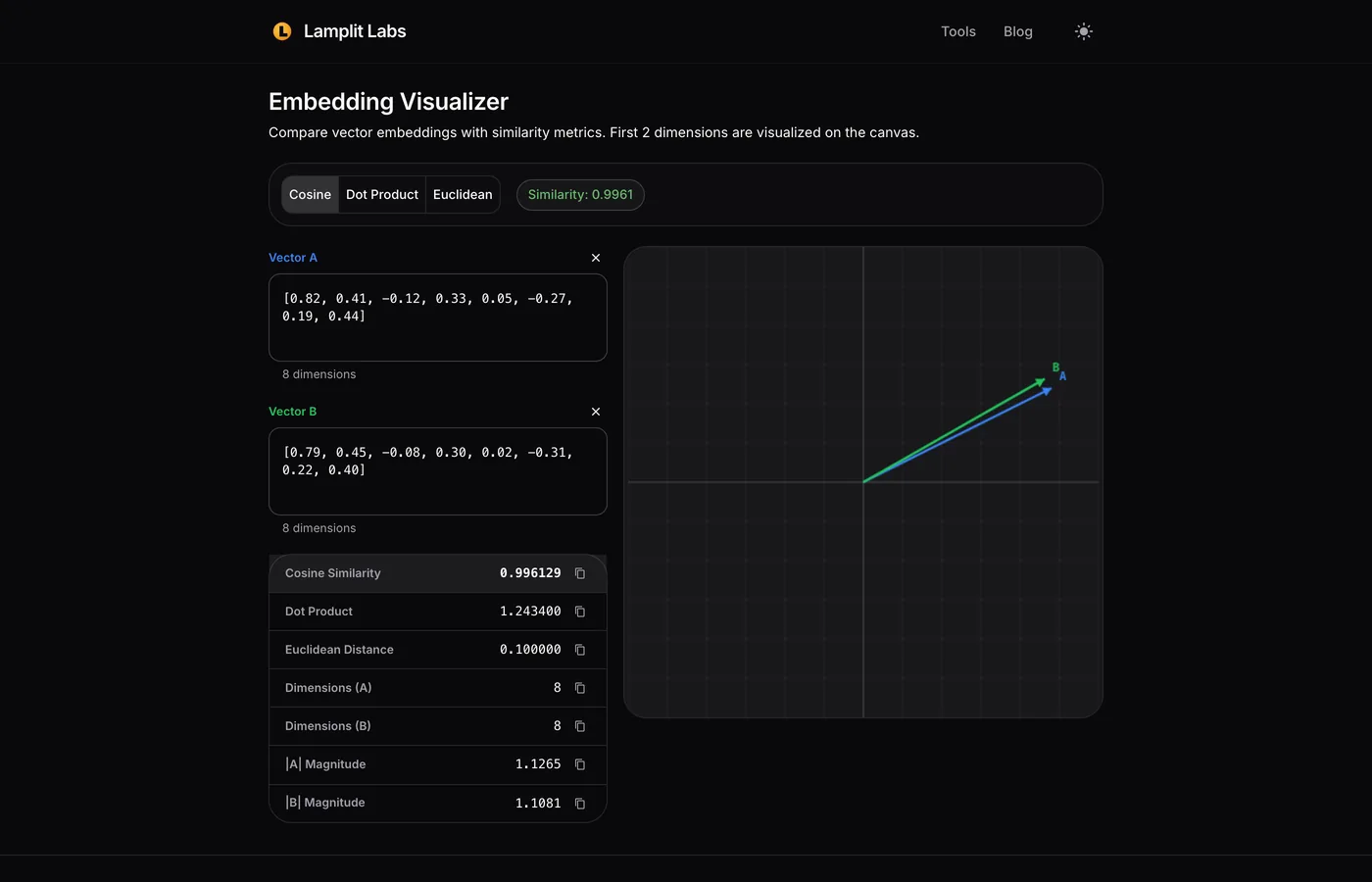Click the Dot Product row label
This screenshot has width=1372, height=882.
(318, 612)
